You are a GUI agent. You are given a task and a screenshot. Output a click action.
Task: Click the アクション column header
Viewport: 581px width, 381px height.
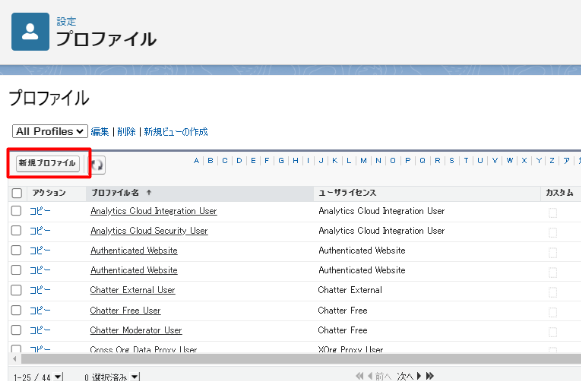(49, 193)
